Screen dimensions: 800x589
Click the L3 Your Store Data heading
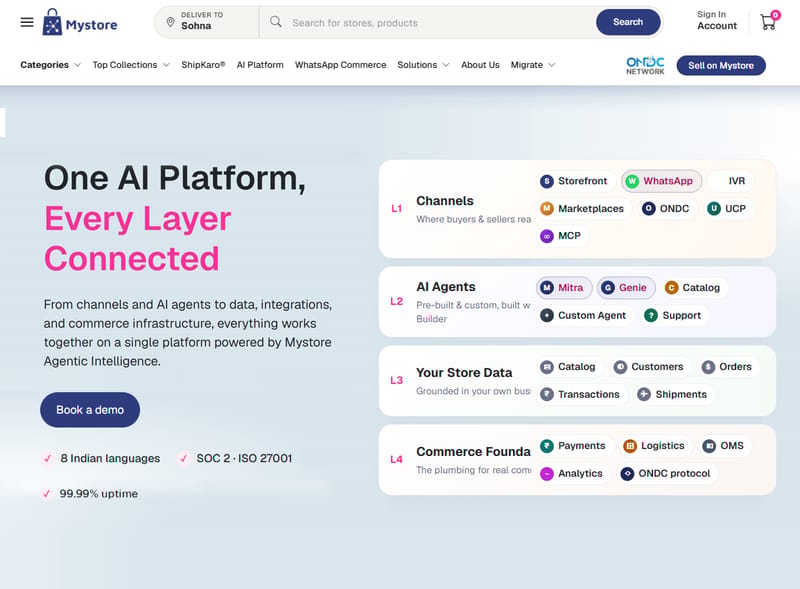(x=464, y=373)
